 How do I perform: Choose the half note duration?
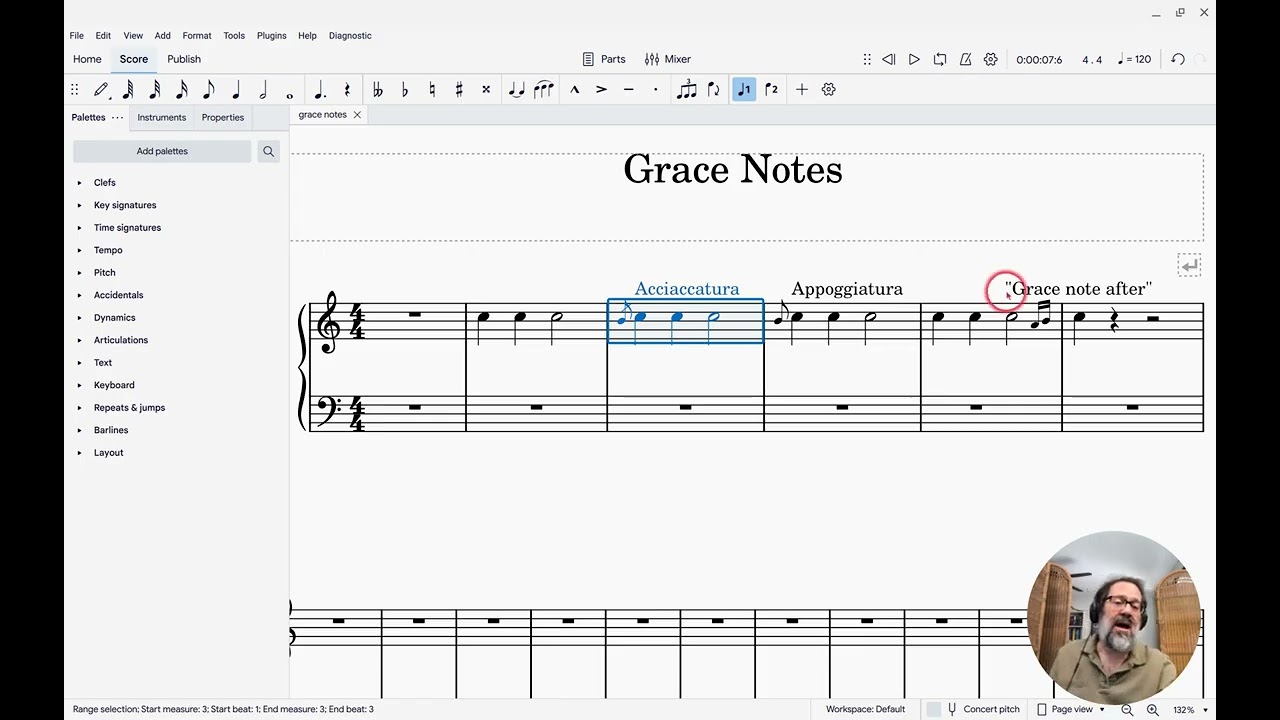pos(263,90)
